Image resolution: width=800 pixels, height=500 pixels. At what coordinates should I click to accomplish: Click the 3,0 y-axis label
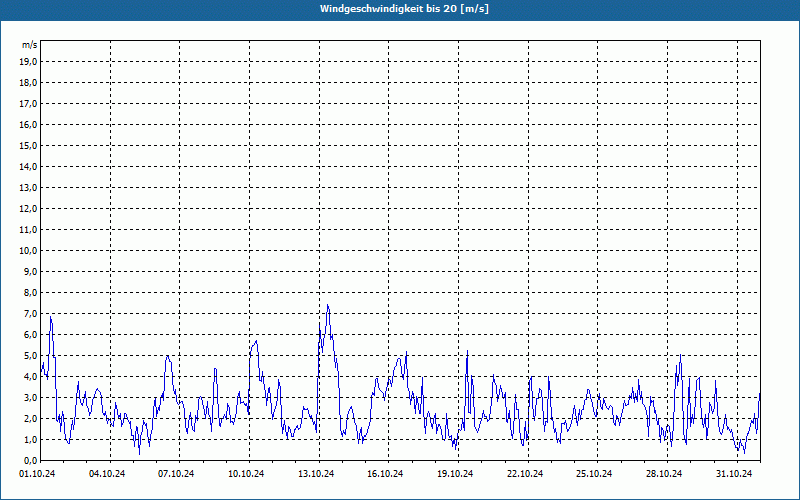tap(31, 397)
